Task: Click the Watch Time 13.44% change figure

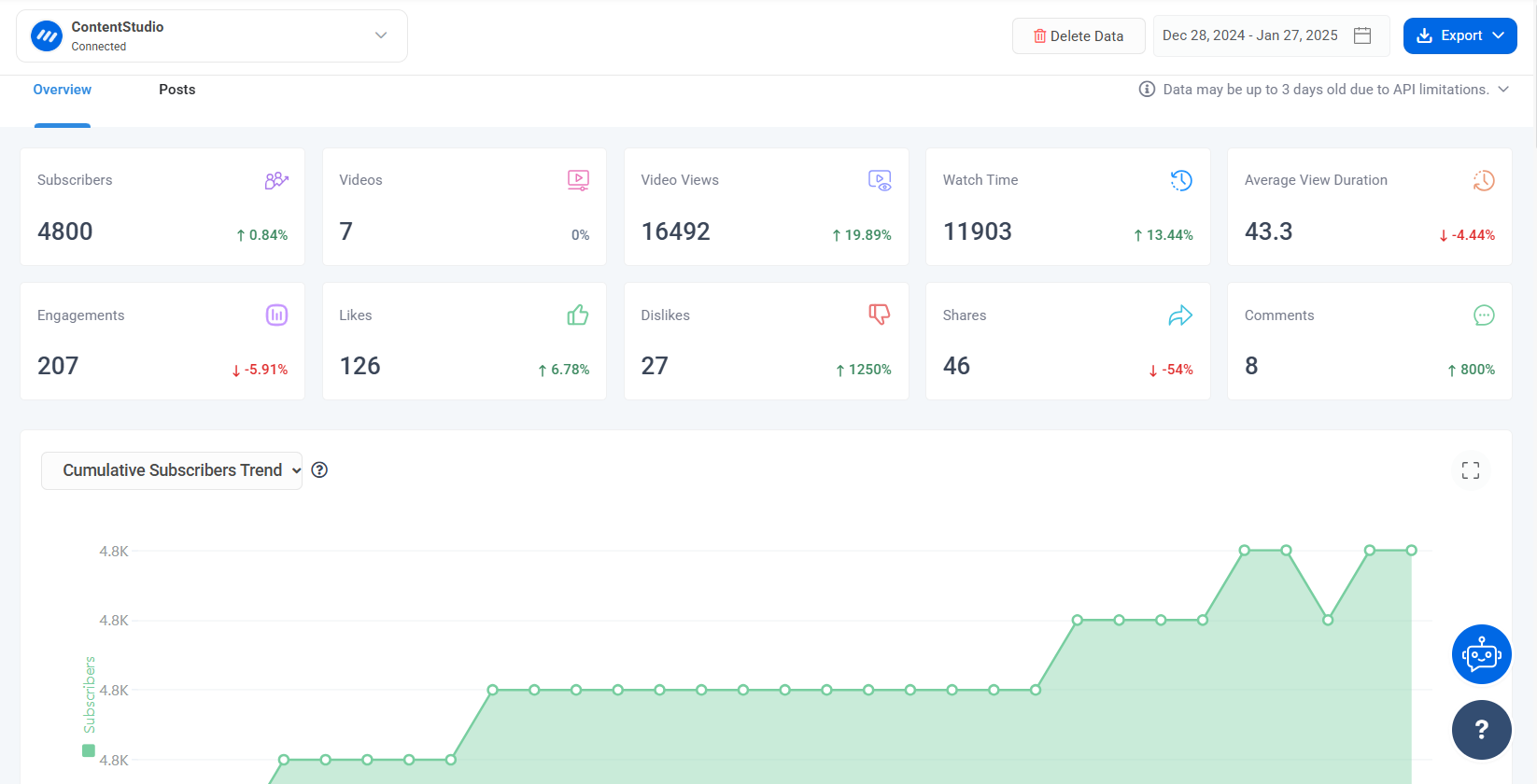Action: (x=1163, y=235)
